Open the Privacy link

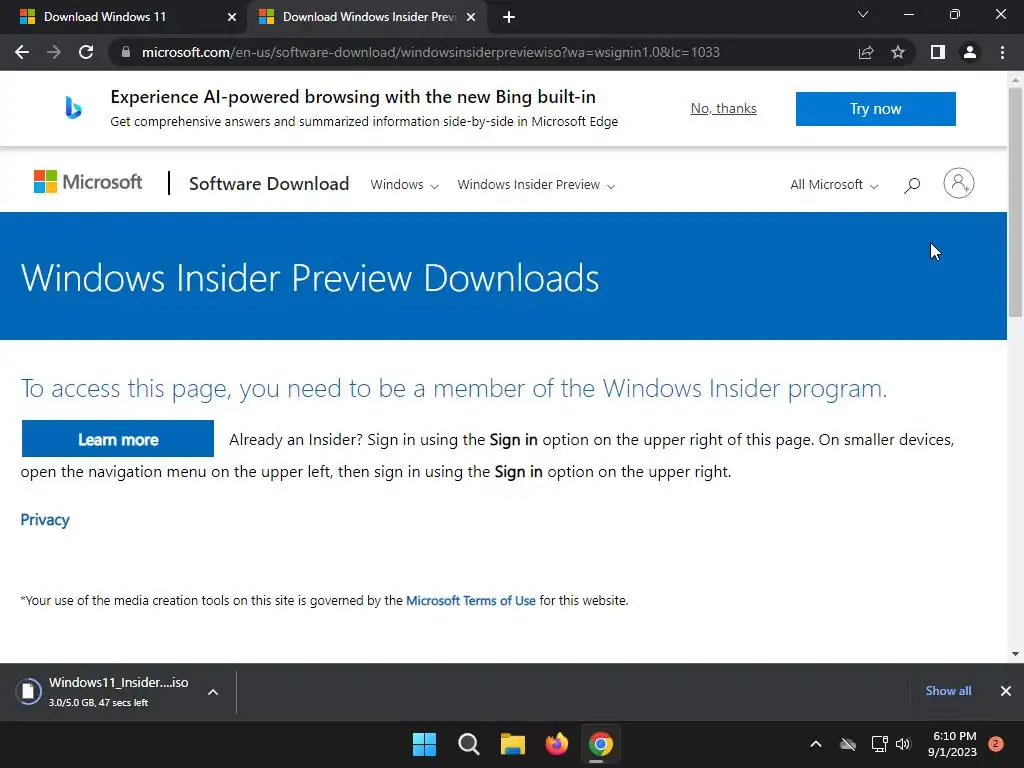(45, 520)
